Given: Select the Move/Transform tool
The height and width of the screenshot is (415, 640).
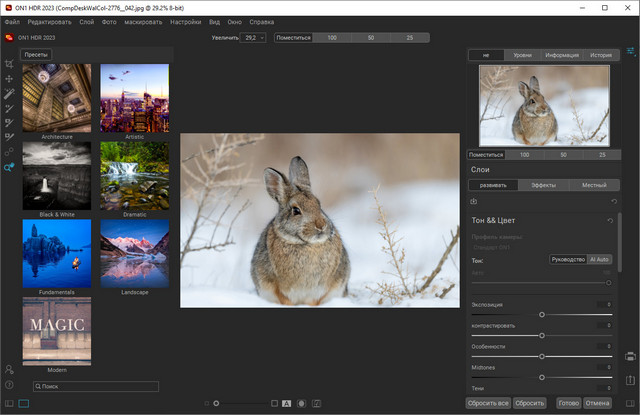Looking at the screenshot, I should (x=9, y=77).
